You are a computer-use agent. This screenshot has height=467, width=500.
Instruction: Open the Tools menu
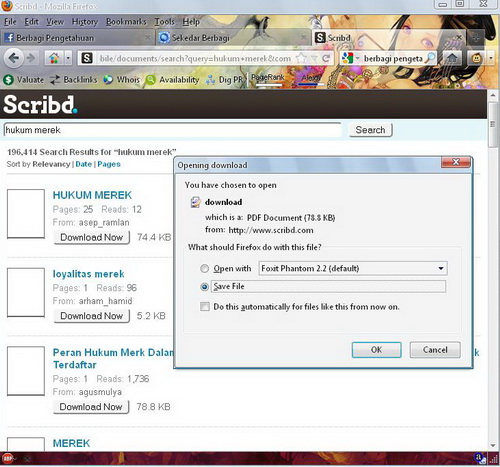pyautogui.click(x=164, y=22)
